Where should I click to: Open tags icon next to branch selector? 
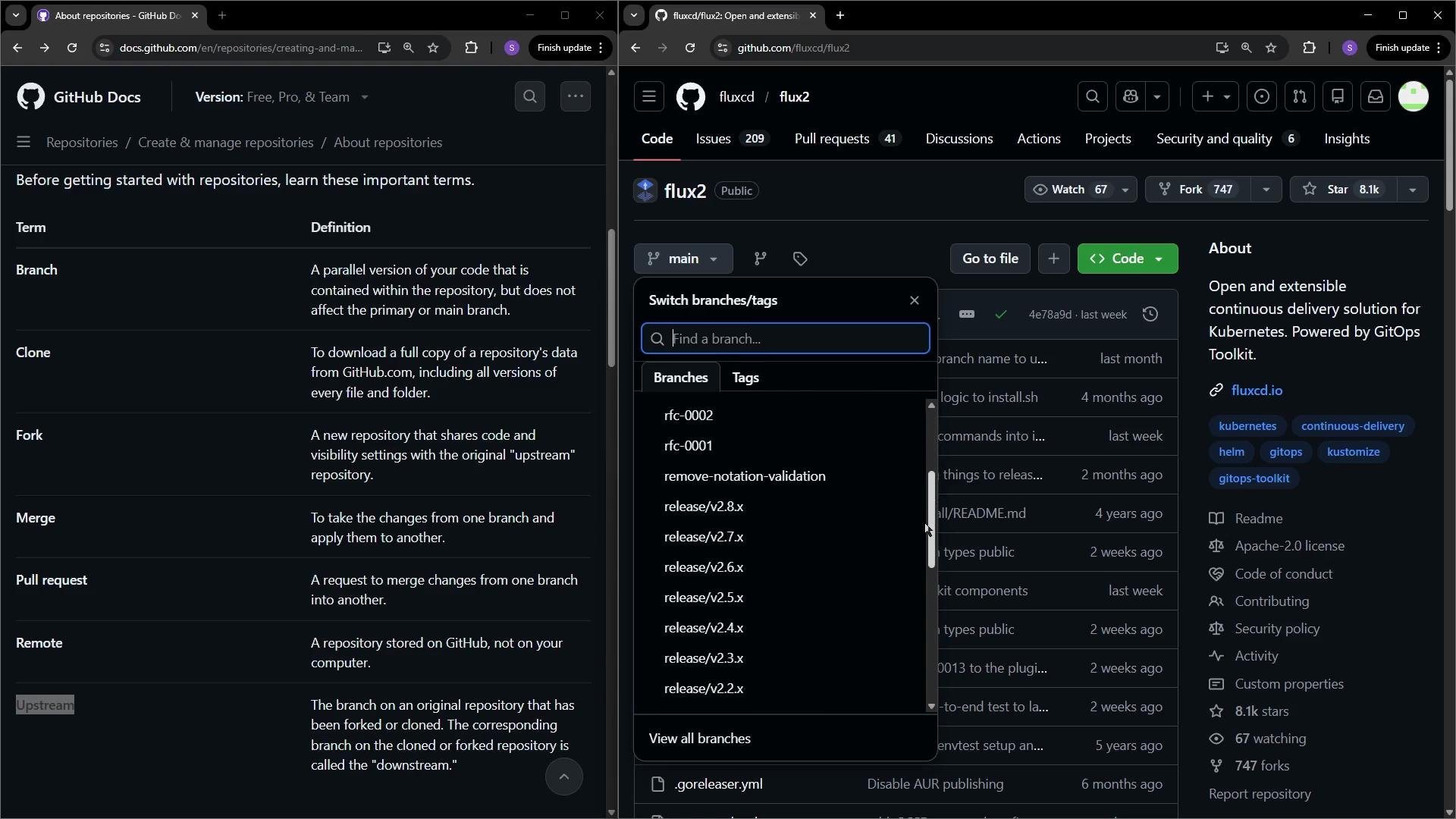pos(800,259)
